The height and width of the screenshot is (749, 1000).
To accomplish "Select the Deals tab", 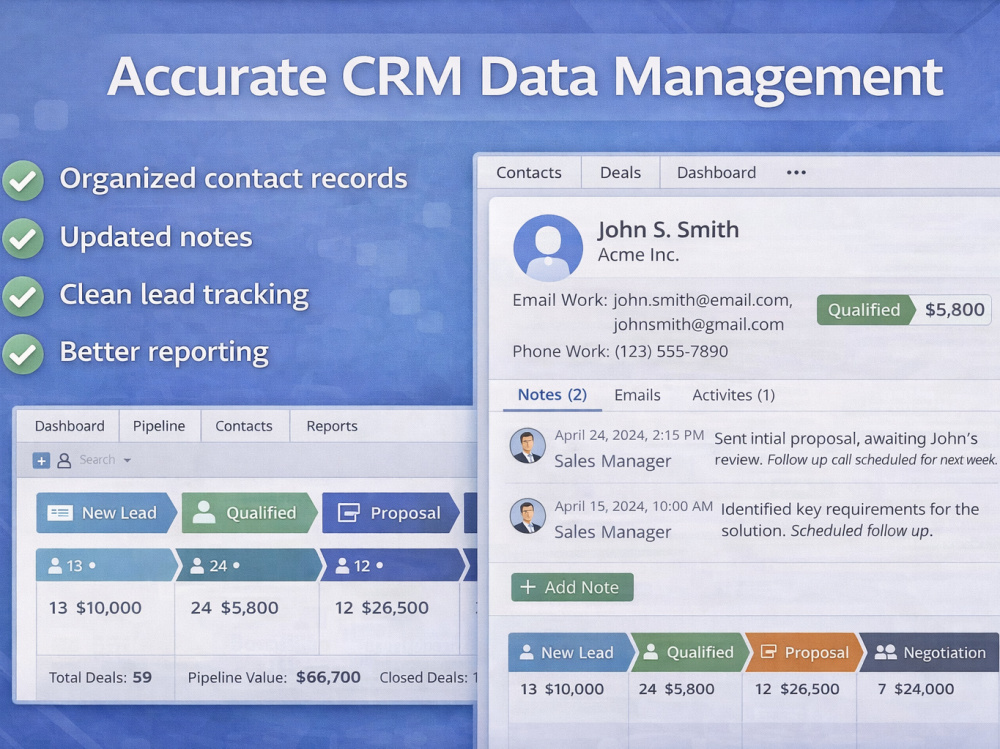I will coord(620,172).
